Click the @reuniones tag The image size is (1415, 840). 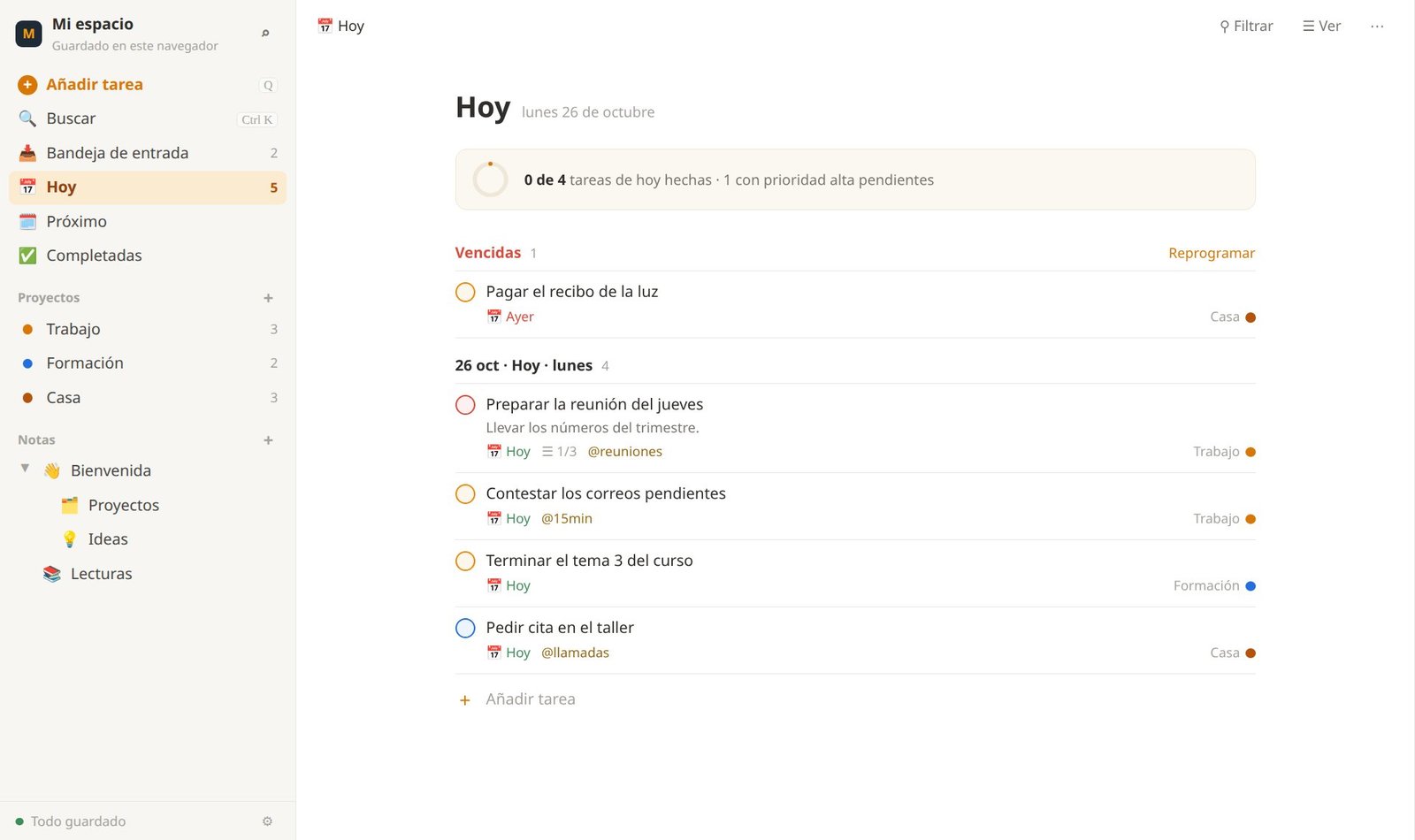pos(624,452)
